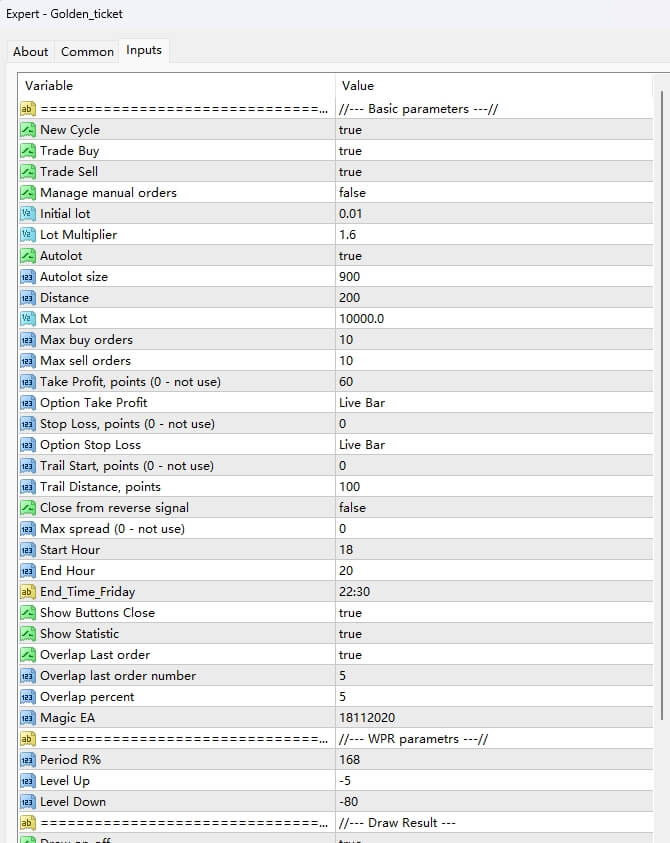Click the integer icon beside Period R%
Screen dimensions: 670x843
[x=27, y=759]
